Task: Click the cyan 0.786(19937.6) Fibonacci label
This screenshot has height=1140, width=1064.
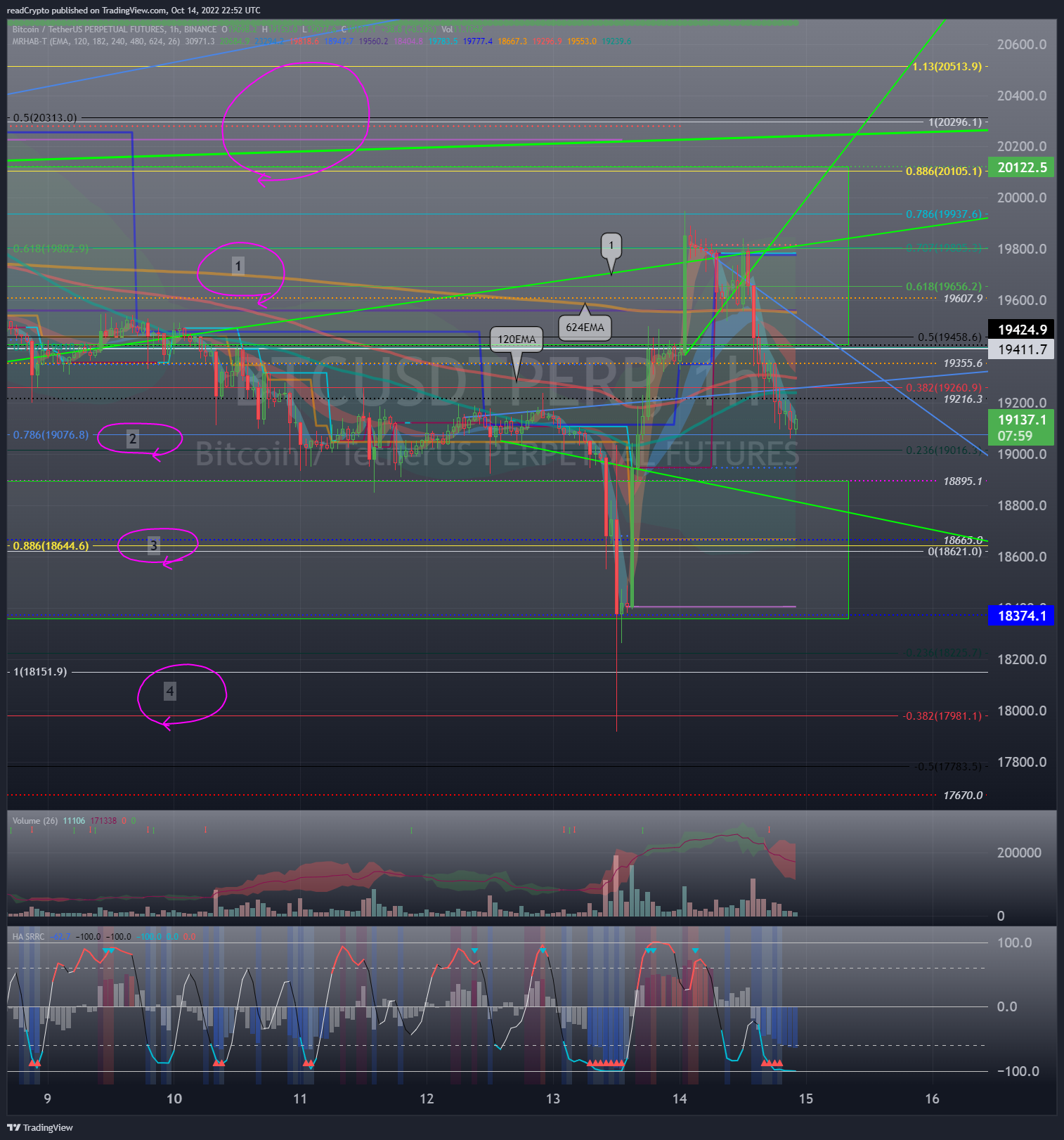Action: pos(943,214)
